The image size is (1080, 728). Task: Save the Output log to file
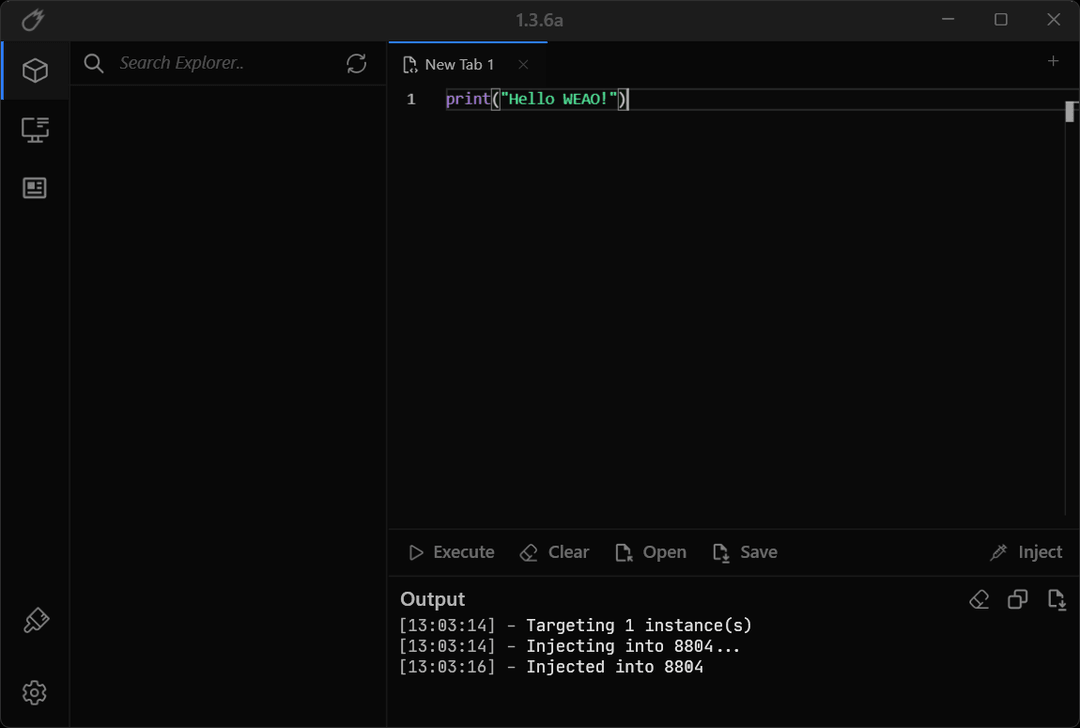tap(1057, 599)
